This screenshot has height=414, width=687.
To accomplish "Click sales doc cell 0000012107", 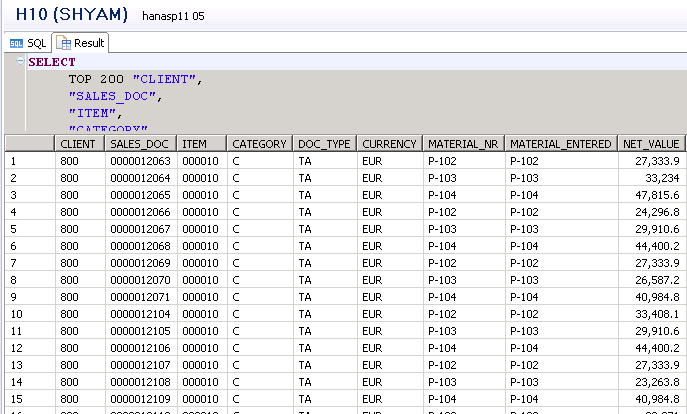I will click(141, 365).
